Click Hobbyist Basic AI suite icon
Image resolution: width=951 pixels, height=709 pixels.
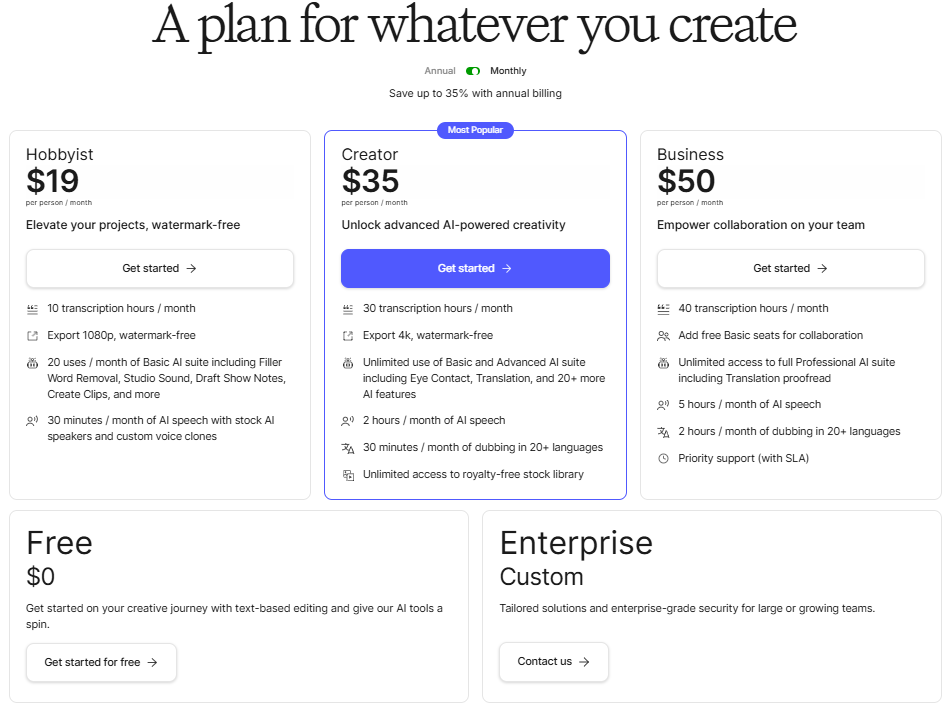click(x=32, y=363)
